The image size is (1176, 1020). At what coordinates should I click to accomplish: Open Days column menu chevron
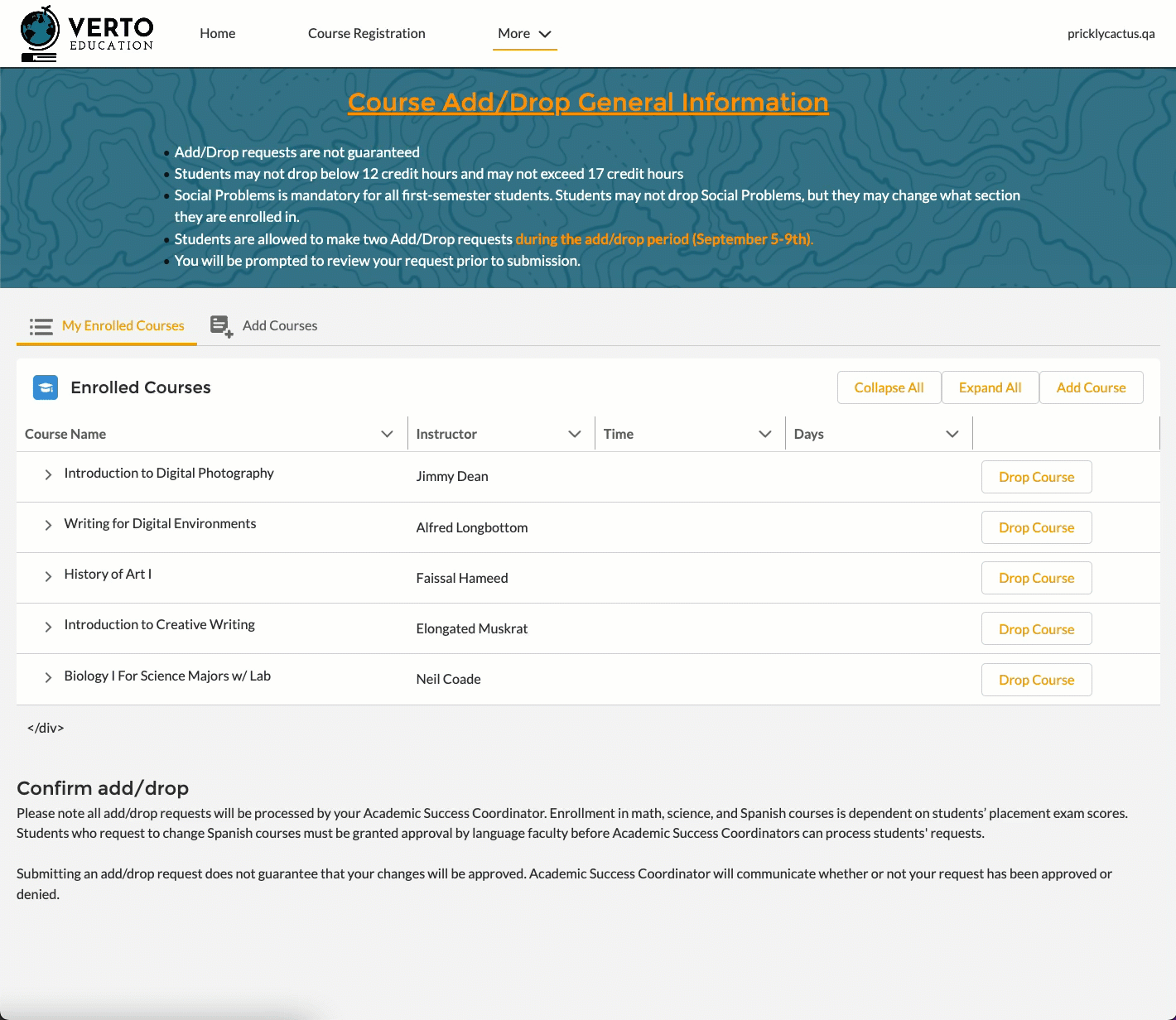click(x=952, y=434)
